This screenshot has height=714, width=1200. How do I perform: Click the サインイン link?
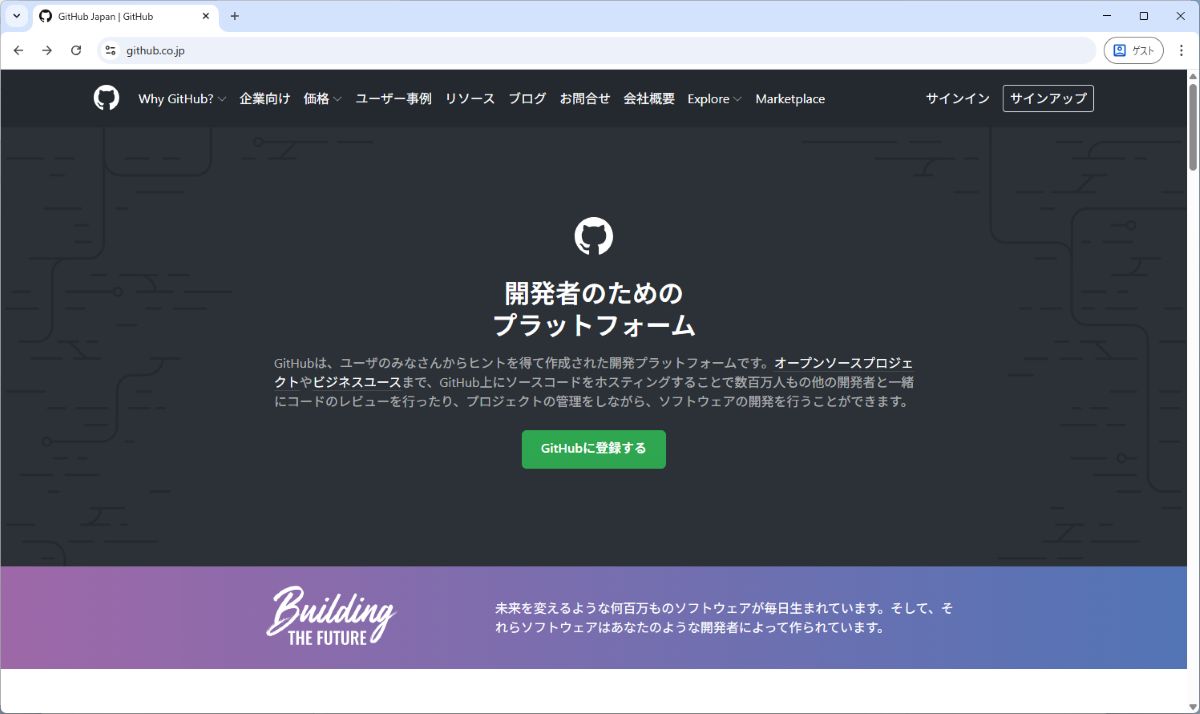[957, 98]
